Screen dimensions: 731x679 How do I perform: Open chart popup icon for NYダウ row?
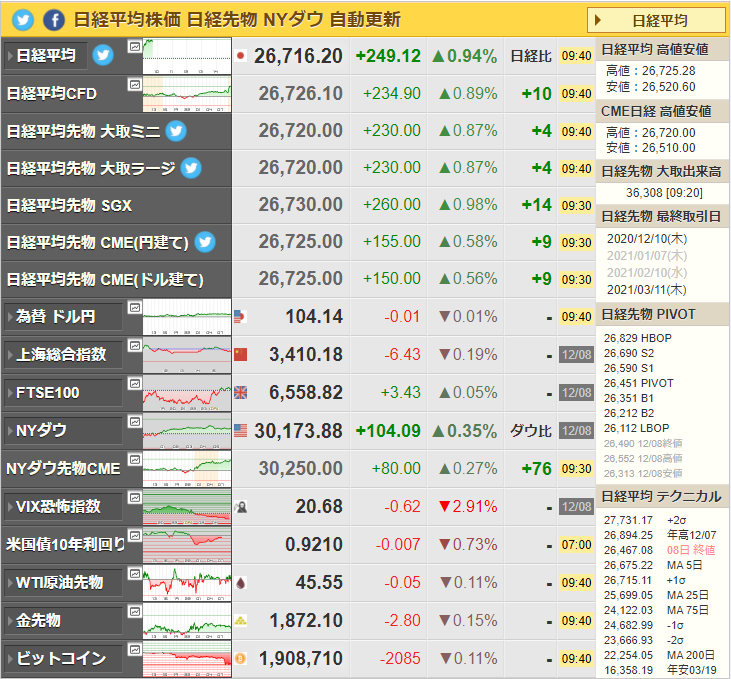click(135, 422)
